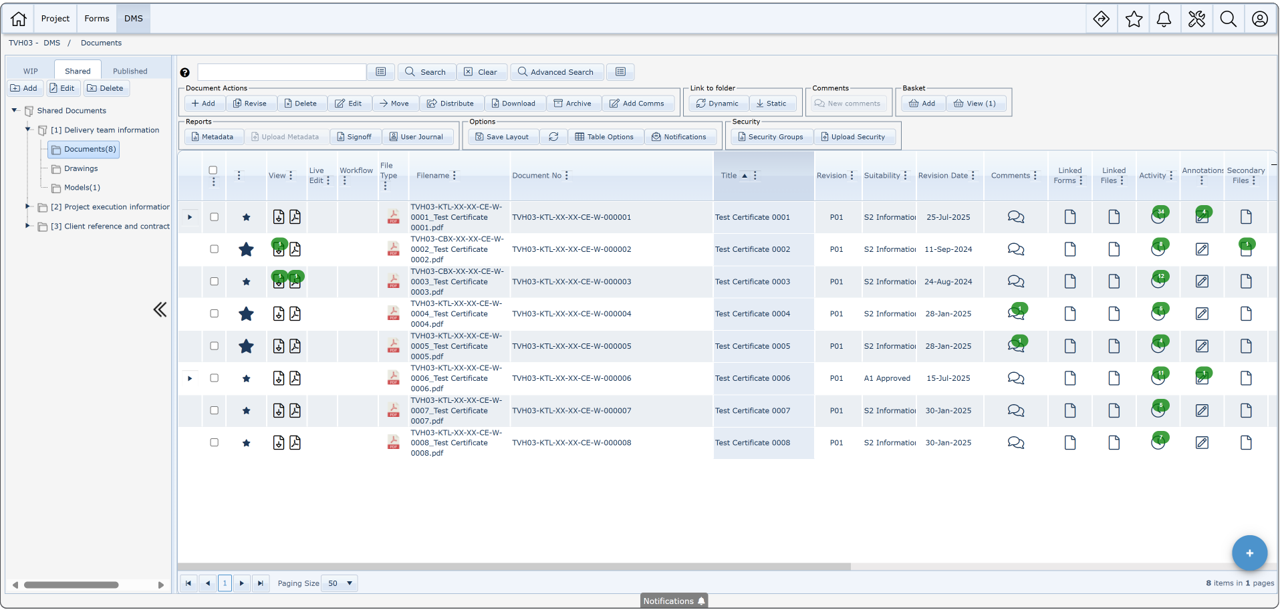Collapse the Shared Documents tree node arrow

(x=15, y=110)
